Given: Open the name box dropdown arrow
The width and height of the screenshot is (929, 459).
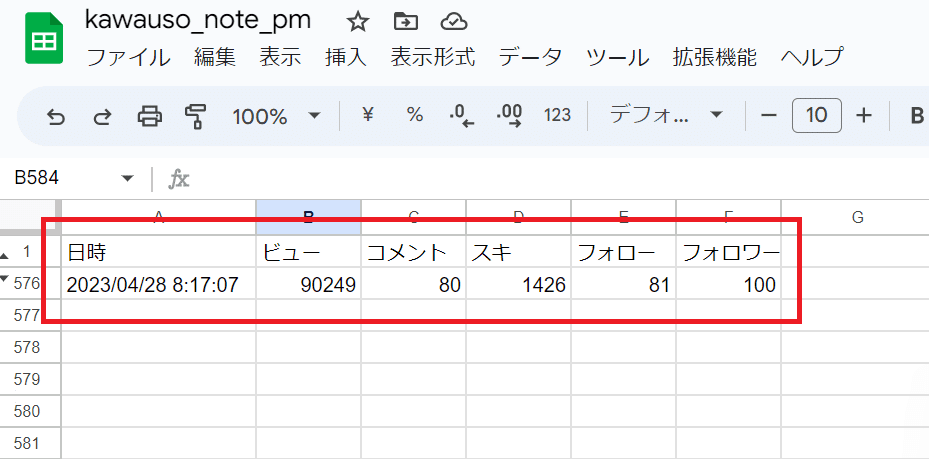Looking at the screenshot, I should tap(128, 179).
